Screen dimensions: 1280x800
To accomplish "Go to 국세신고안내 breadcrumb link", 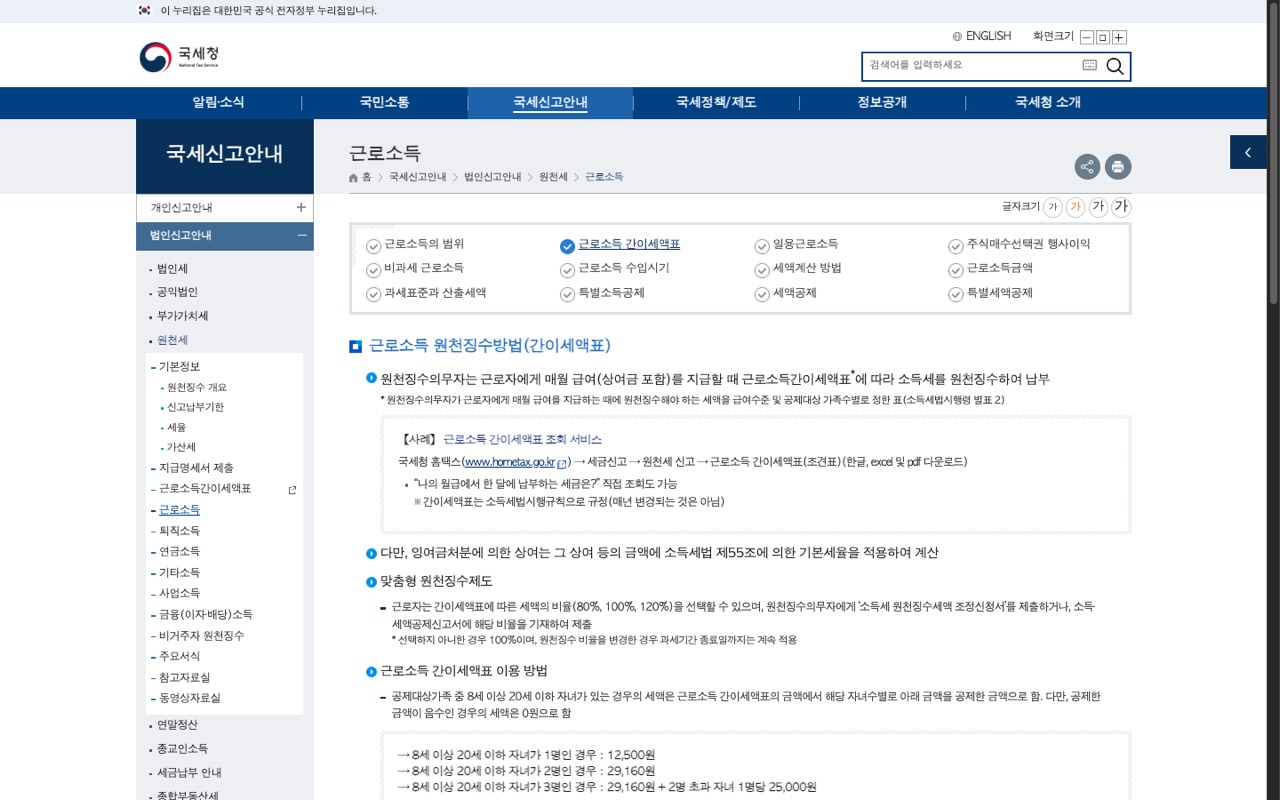I will point(418,177).
